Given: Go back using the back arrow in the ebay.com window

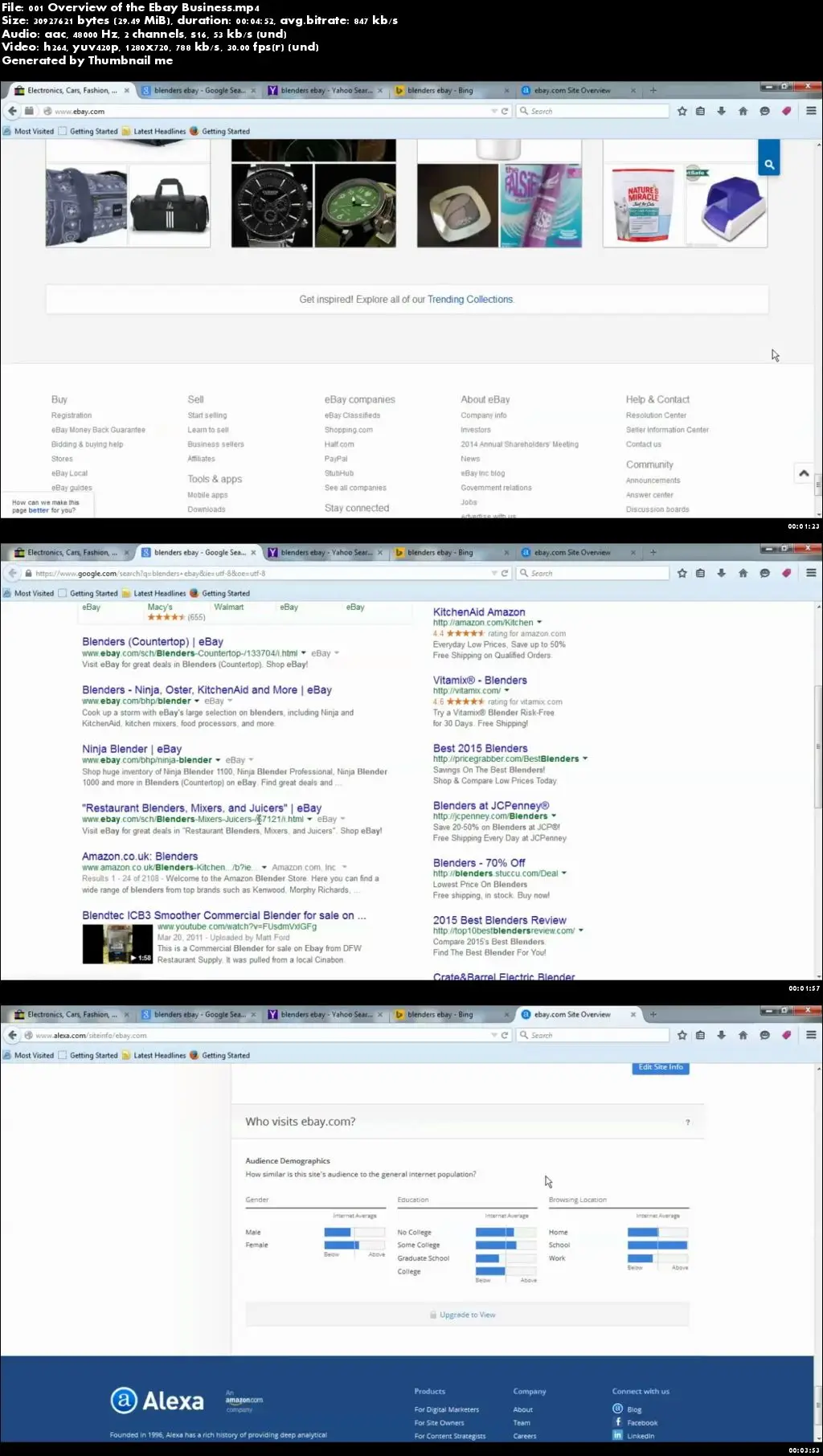Looking at the screenshot, I should [x=12, y=111].
